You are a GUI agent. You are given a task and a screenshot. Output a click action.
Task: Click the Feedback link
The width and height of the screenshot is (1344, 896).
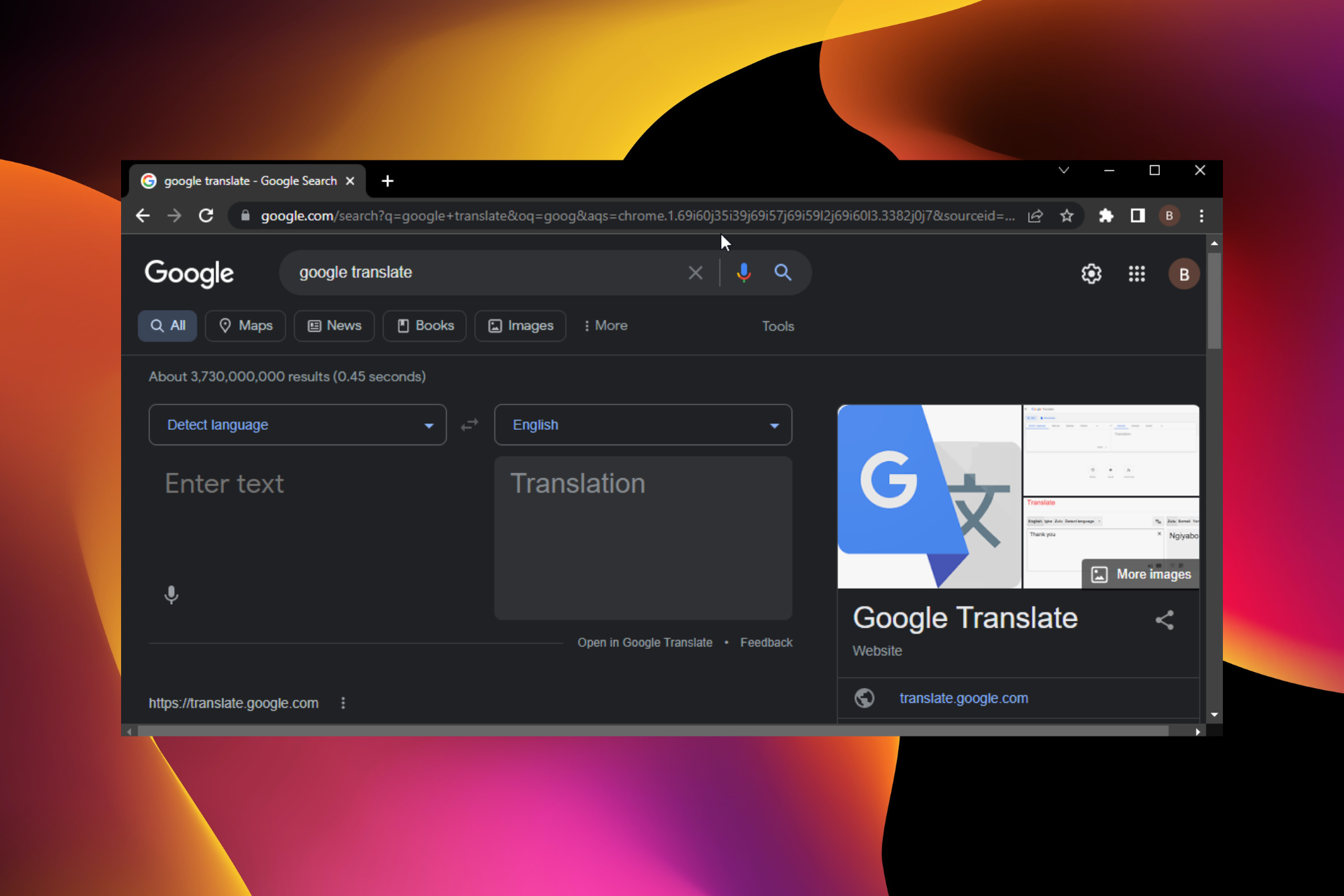(x=766, y=643)
